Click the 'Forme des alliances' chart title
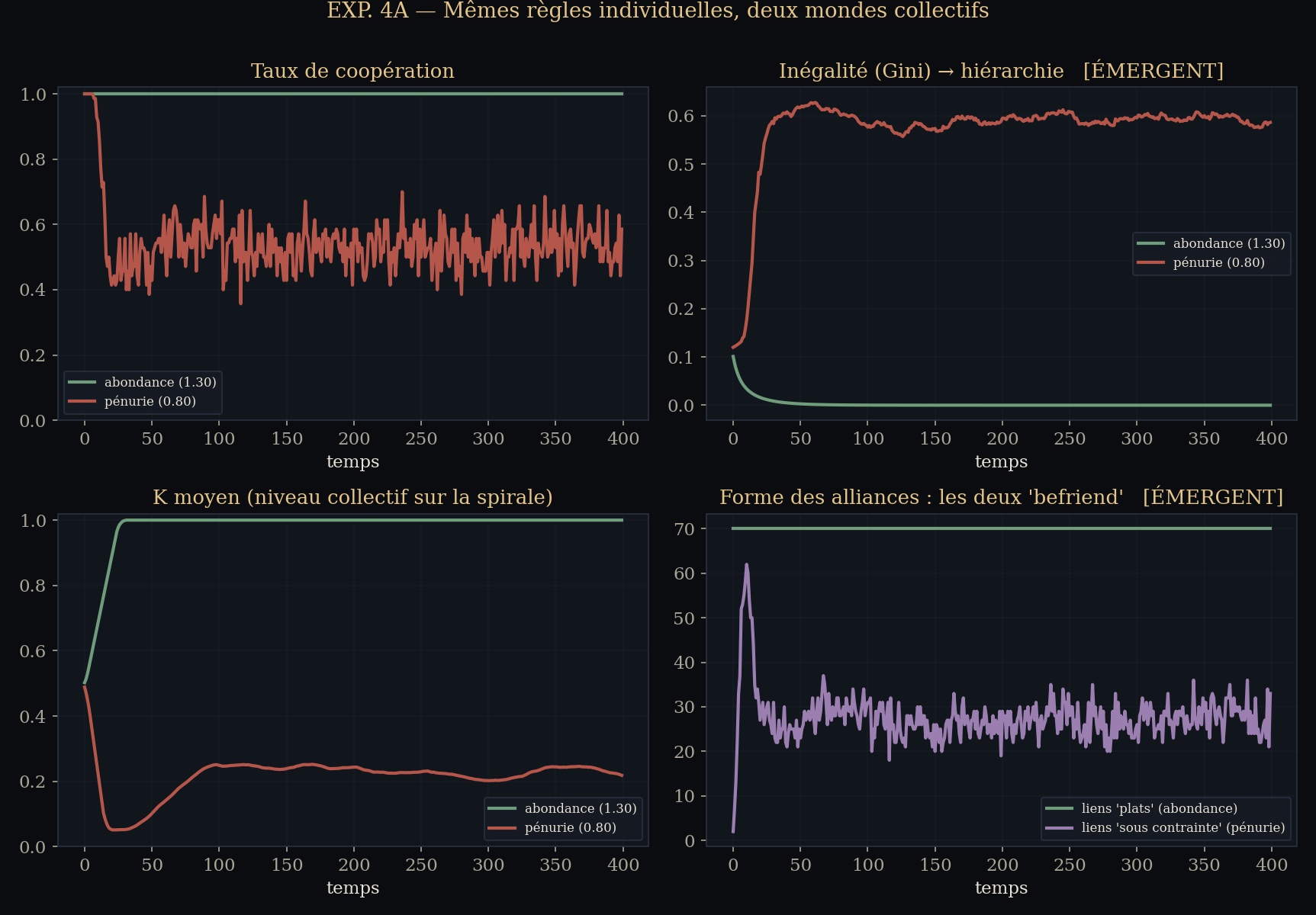This screenshot has height=915, width=1316. (1001, 497)
